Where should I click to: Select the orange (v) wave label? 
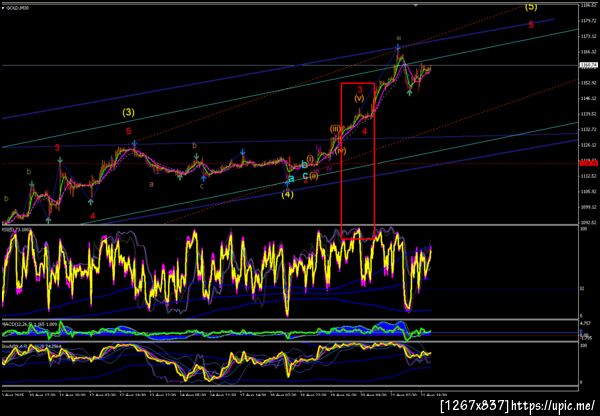[359, 98]
